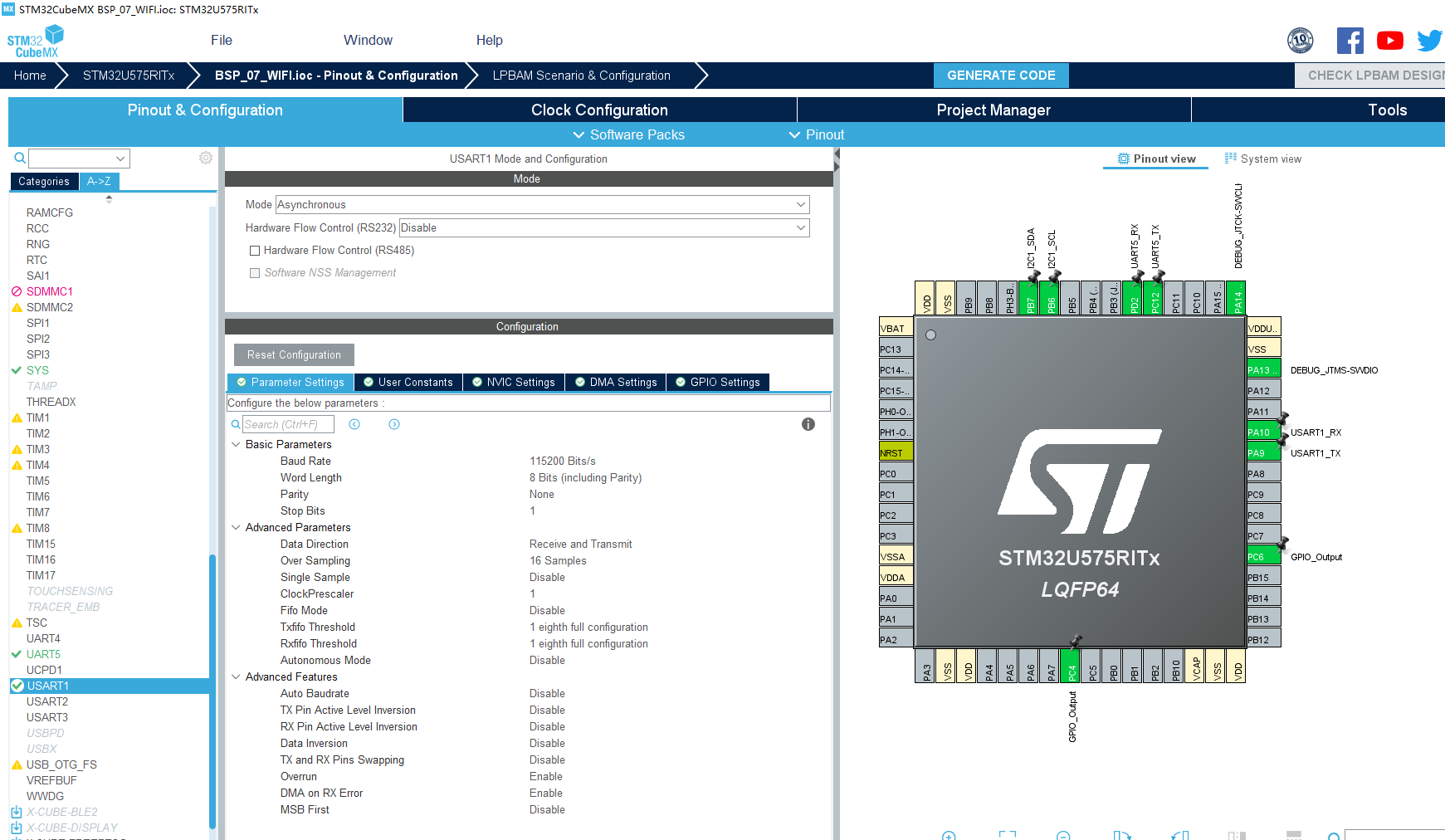Collapse the Basic Parameters group
The image size is (1445, 840).
(x=236, y=444)
